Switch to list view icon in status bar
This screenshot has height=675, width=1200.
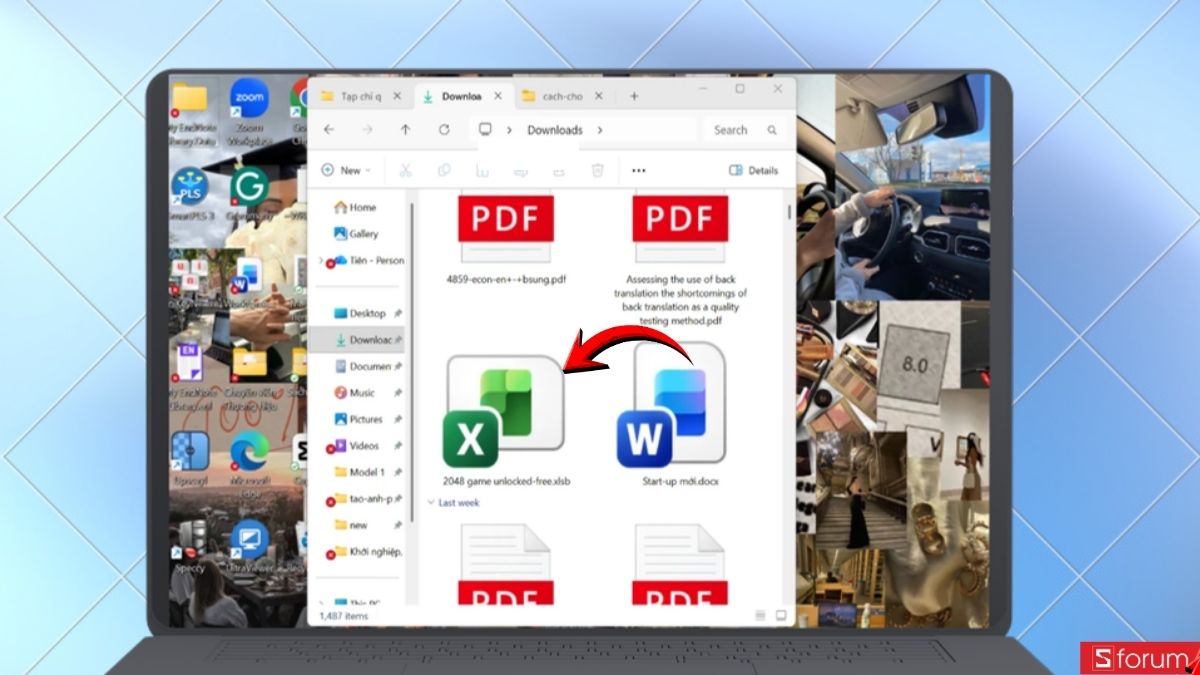[762, 615]
